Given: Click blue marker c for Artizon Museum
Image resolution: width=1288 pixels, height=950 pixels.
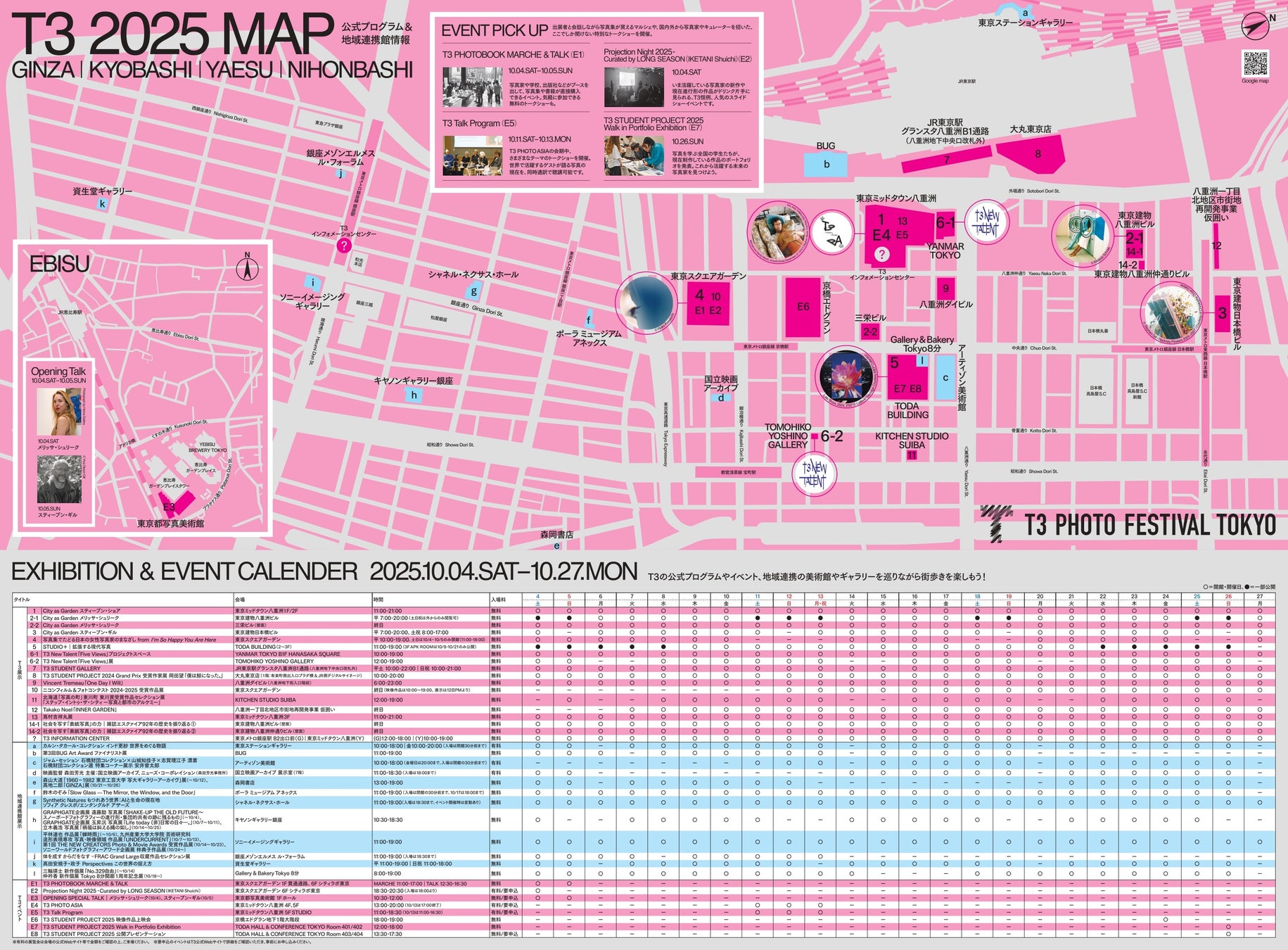Looking at the screenshot, I should click(x=945, y=378).
